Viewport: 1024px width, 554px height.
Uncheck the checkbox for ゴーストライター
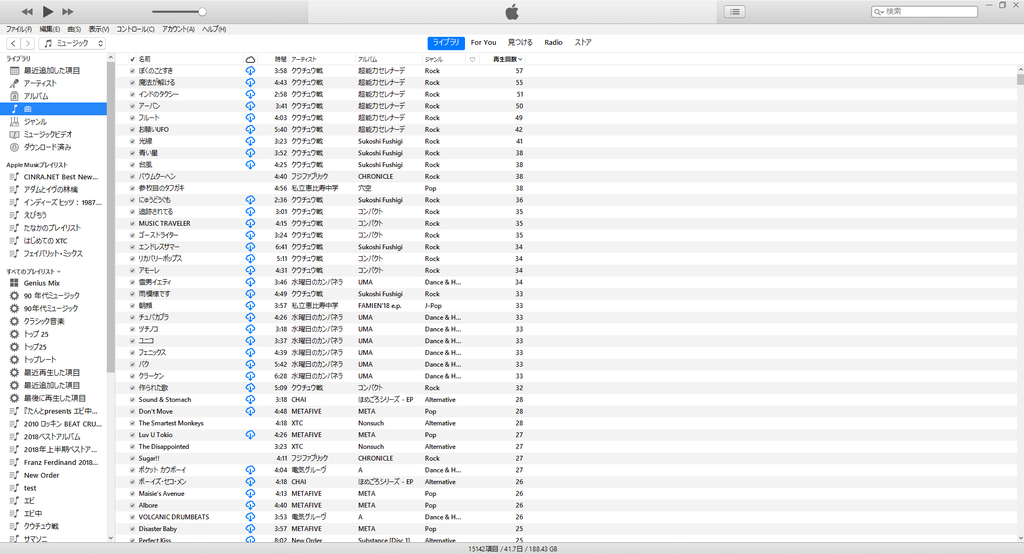coord(133,235)
